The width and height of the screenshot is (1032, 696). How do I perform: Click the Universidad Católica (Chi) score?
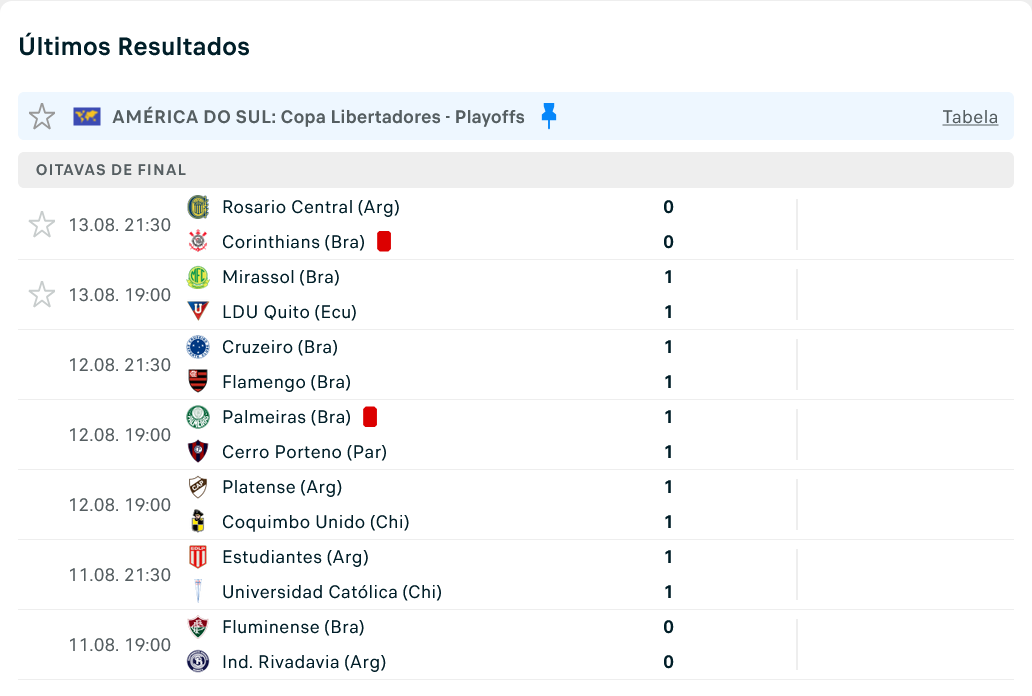point(668,592)
